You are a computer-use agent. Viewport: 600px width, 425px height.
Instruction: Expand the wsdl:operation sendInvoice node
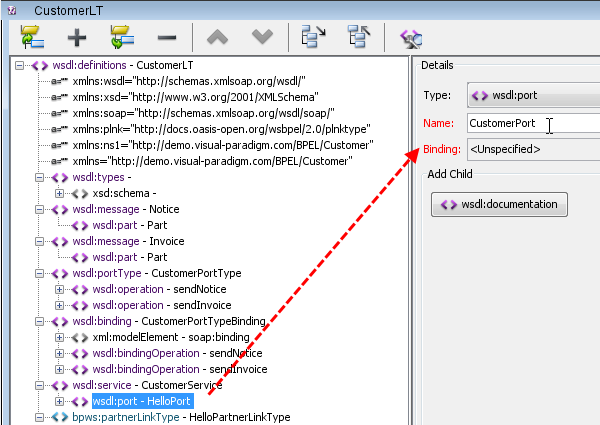click(x=59, y=306)
